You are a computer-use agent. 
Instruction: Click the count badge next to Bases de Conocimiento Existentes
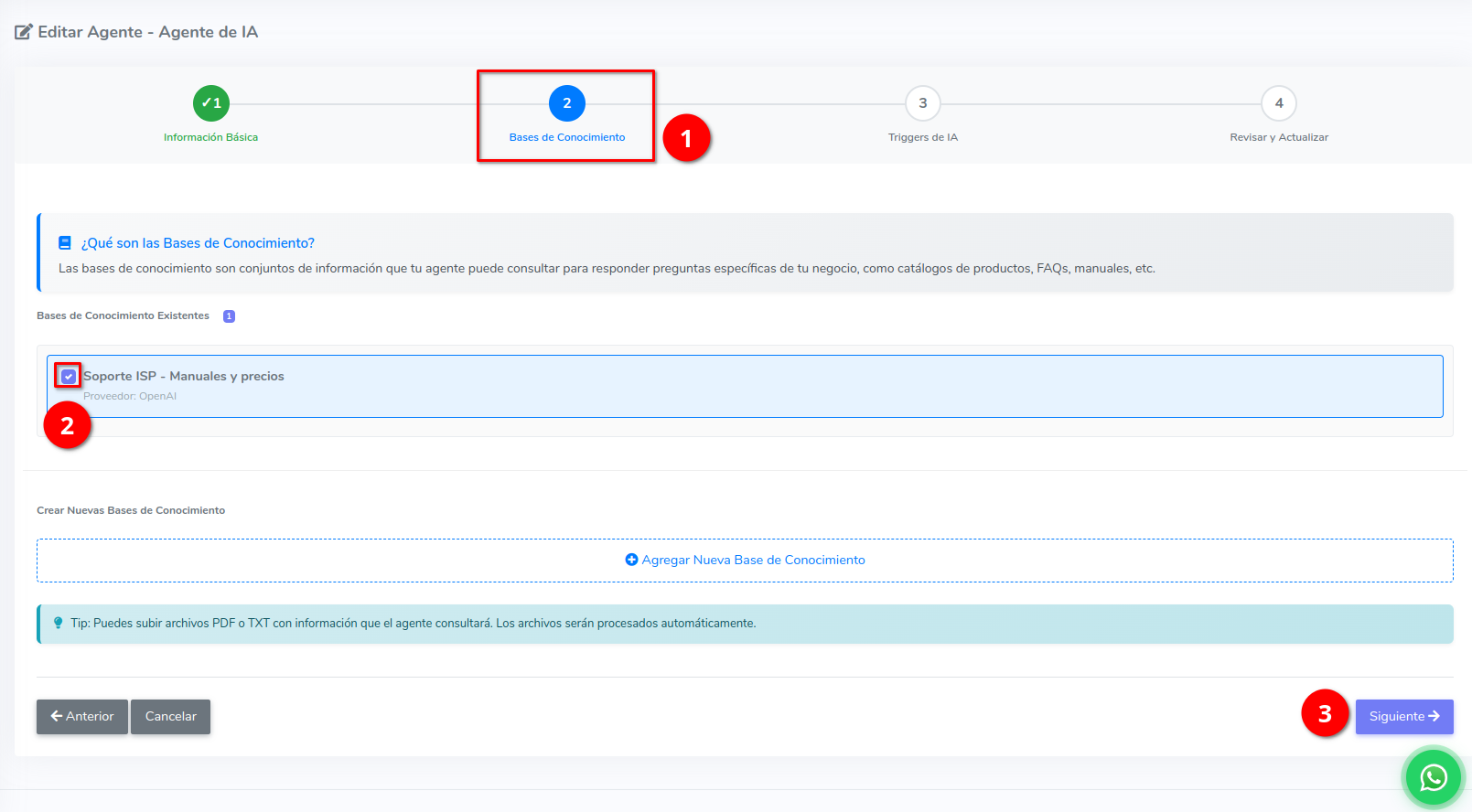pos(229,316)
